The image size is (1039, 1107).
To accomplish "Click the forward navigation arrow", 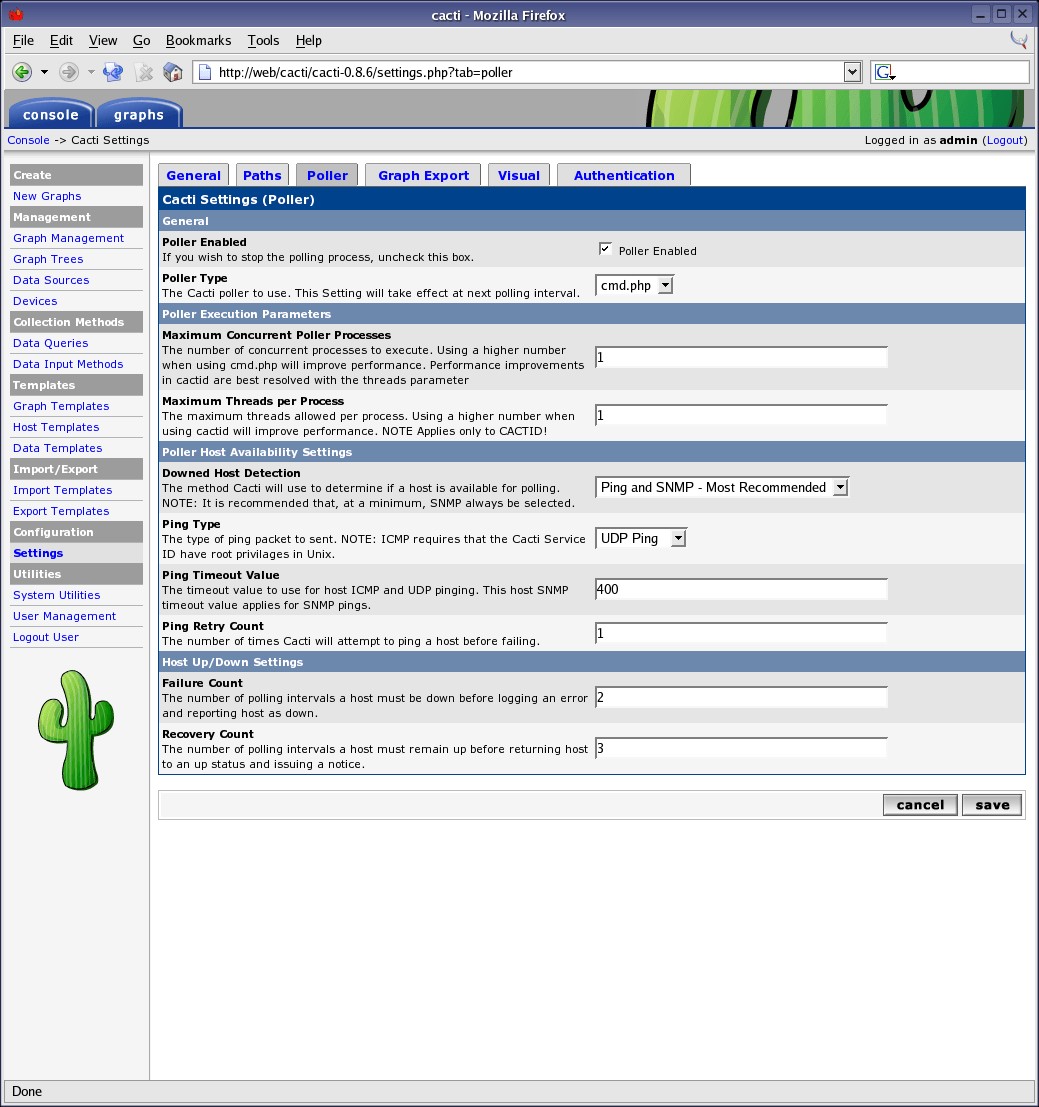I will (68, 72).
